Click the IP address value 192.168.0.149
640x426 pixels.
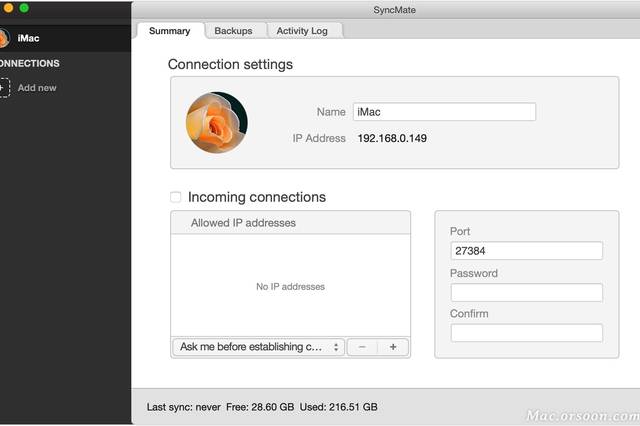(392, 138)
